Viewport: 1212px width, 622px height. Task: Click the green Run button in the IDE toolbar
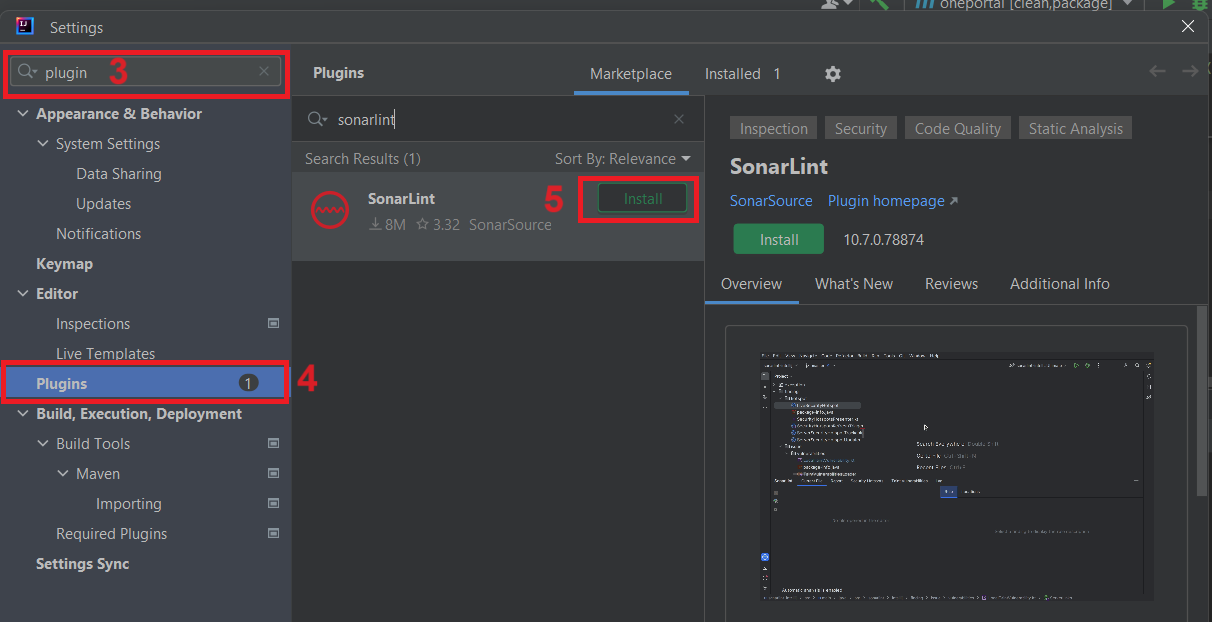pos(1168,4)
